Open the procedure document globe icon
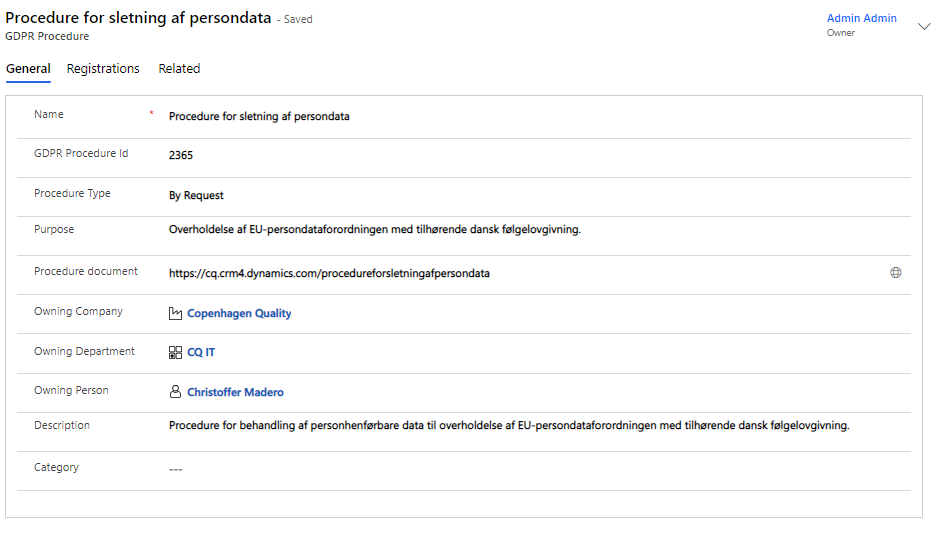Image resolution: width=940 pixels, height=533 pixels. tap(896, 272)
